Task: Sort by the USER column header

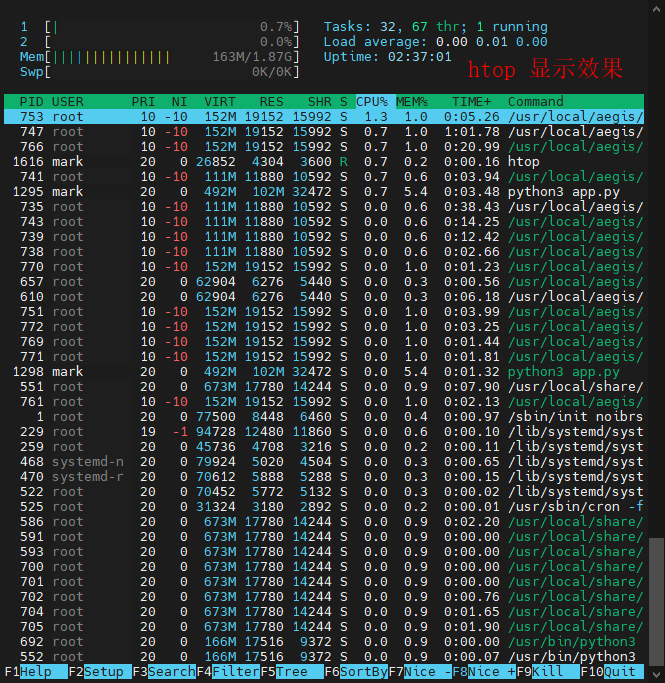Action: pyautogui.click(x=68, y=101)
